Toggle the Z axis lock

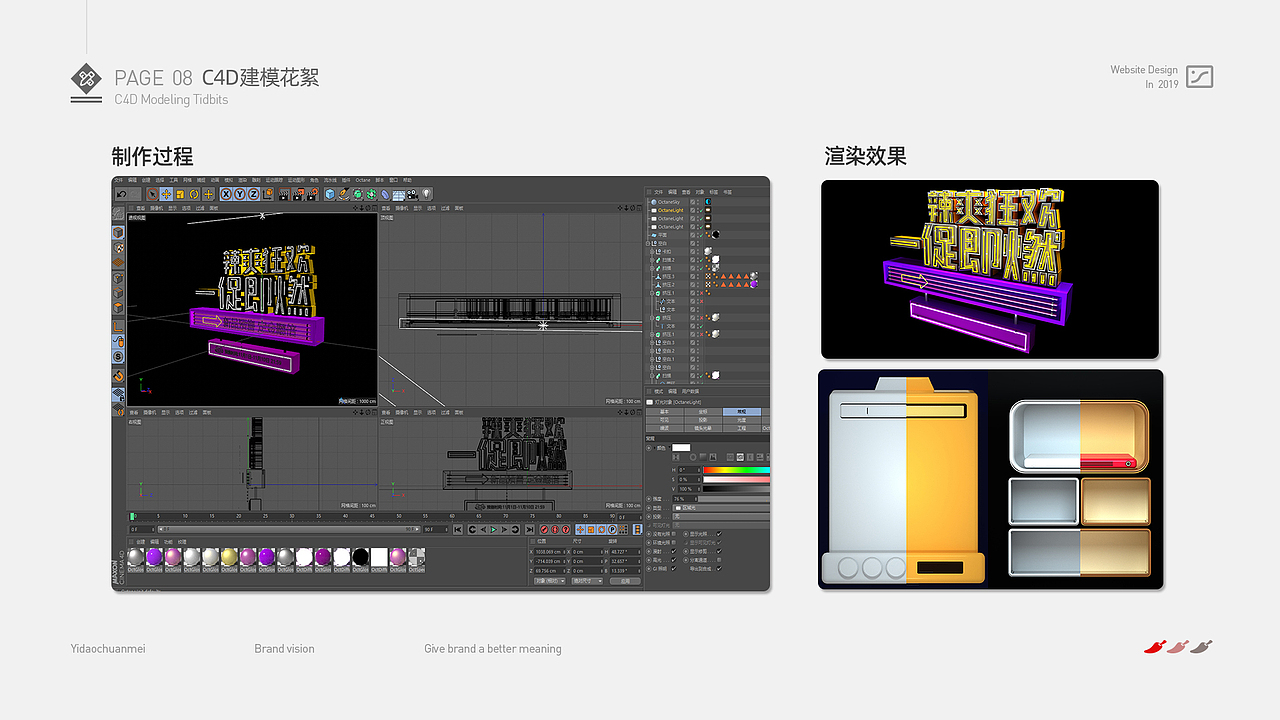[x=253, y=194]
